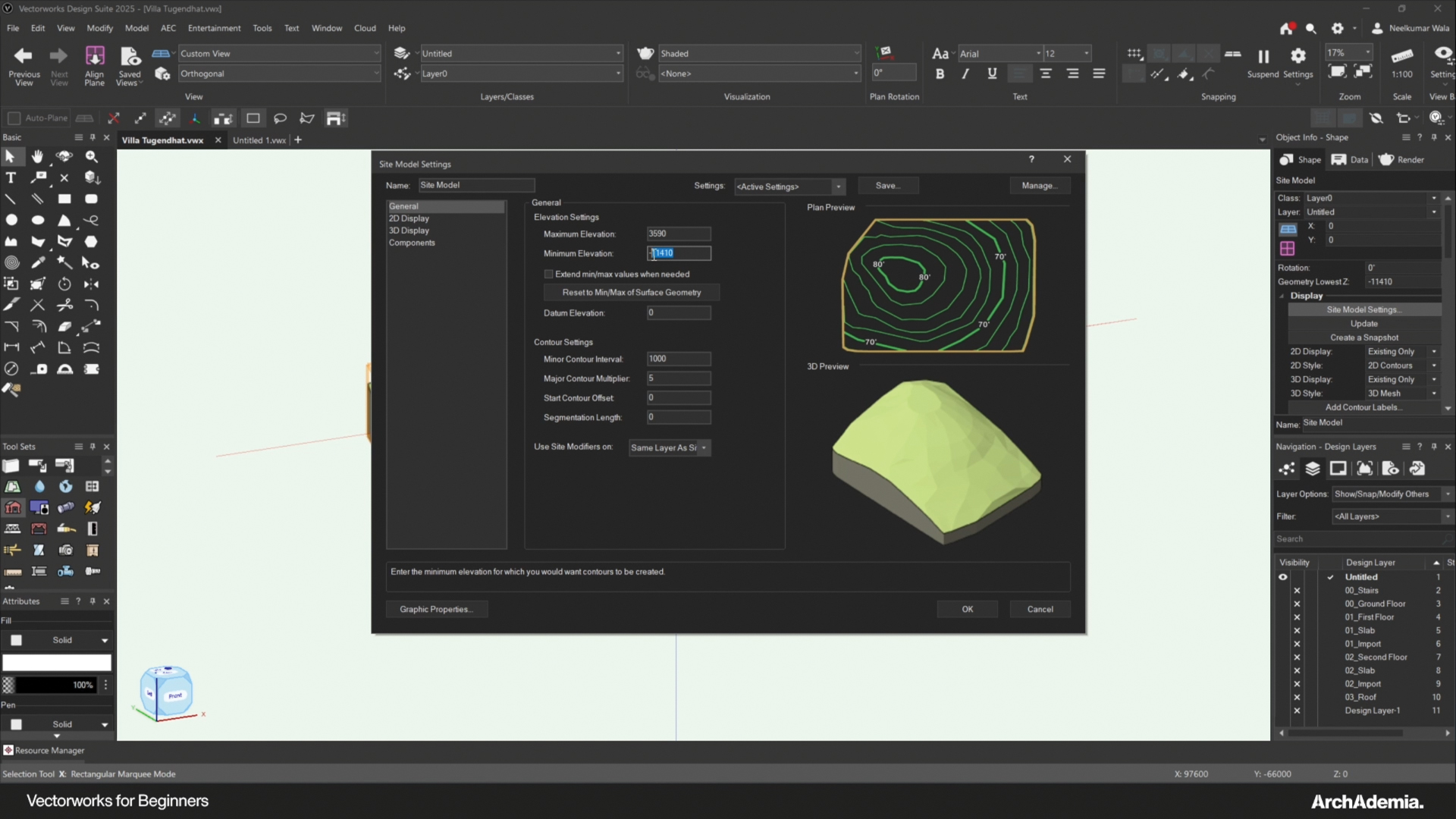This screenshot has width=1456, height=819.
Task: Click the Graphic Properties button
Action: tap(436, 609)
